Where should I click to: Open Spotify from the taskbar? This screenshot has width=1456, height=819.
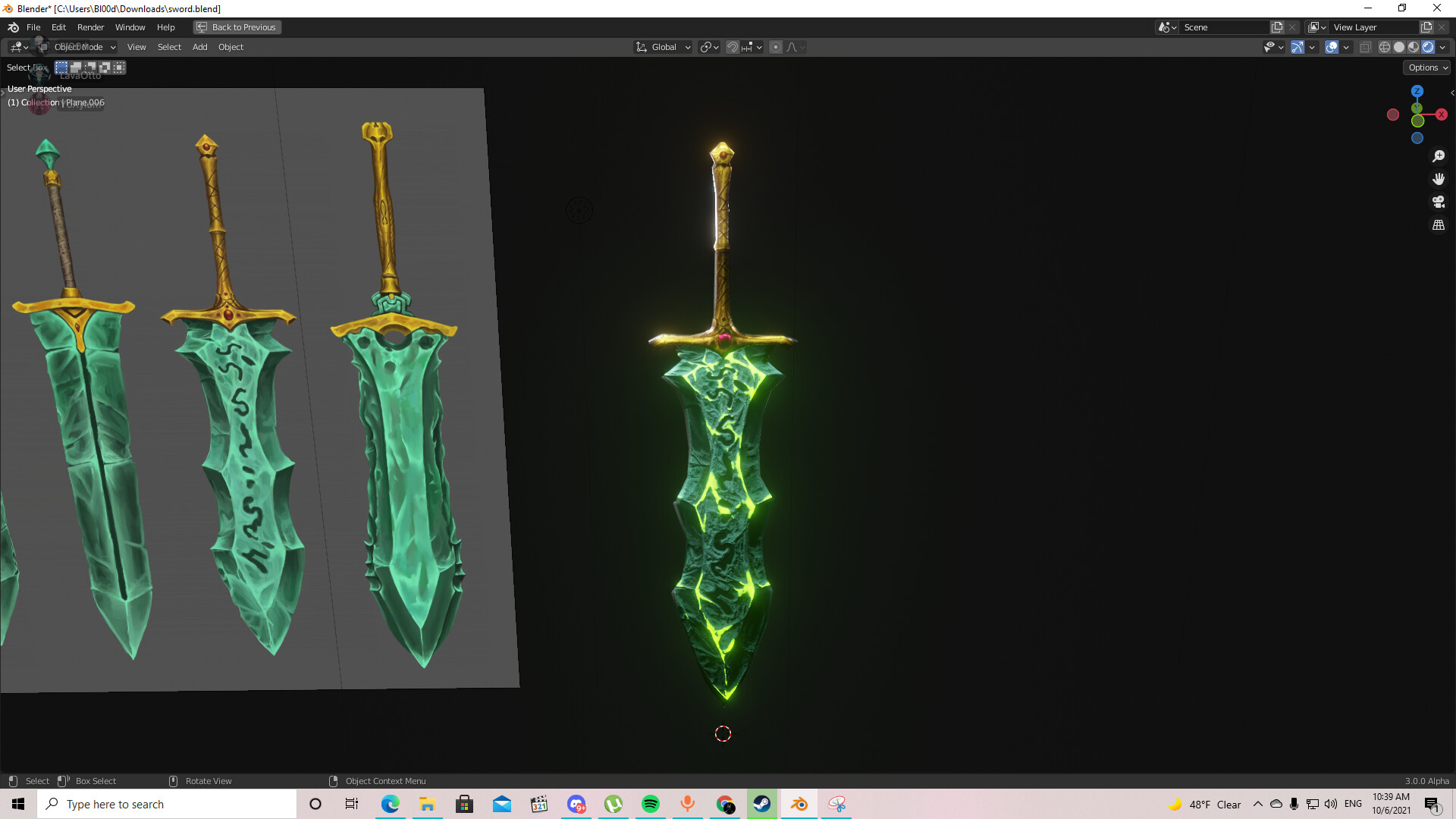(650, 804)
